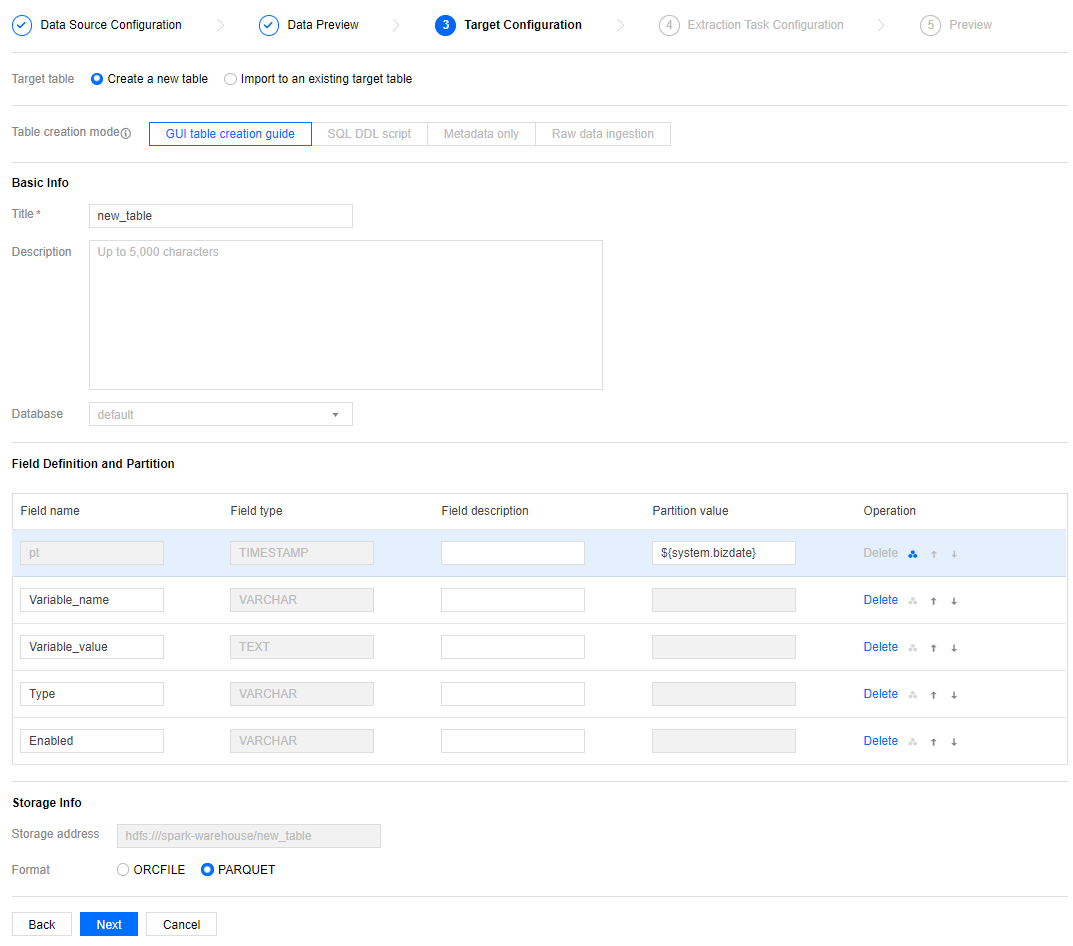1073x946 pixels.
Task: Move the Variable_value field down
Action: pyautogui.click(x=953, y=648)
